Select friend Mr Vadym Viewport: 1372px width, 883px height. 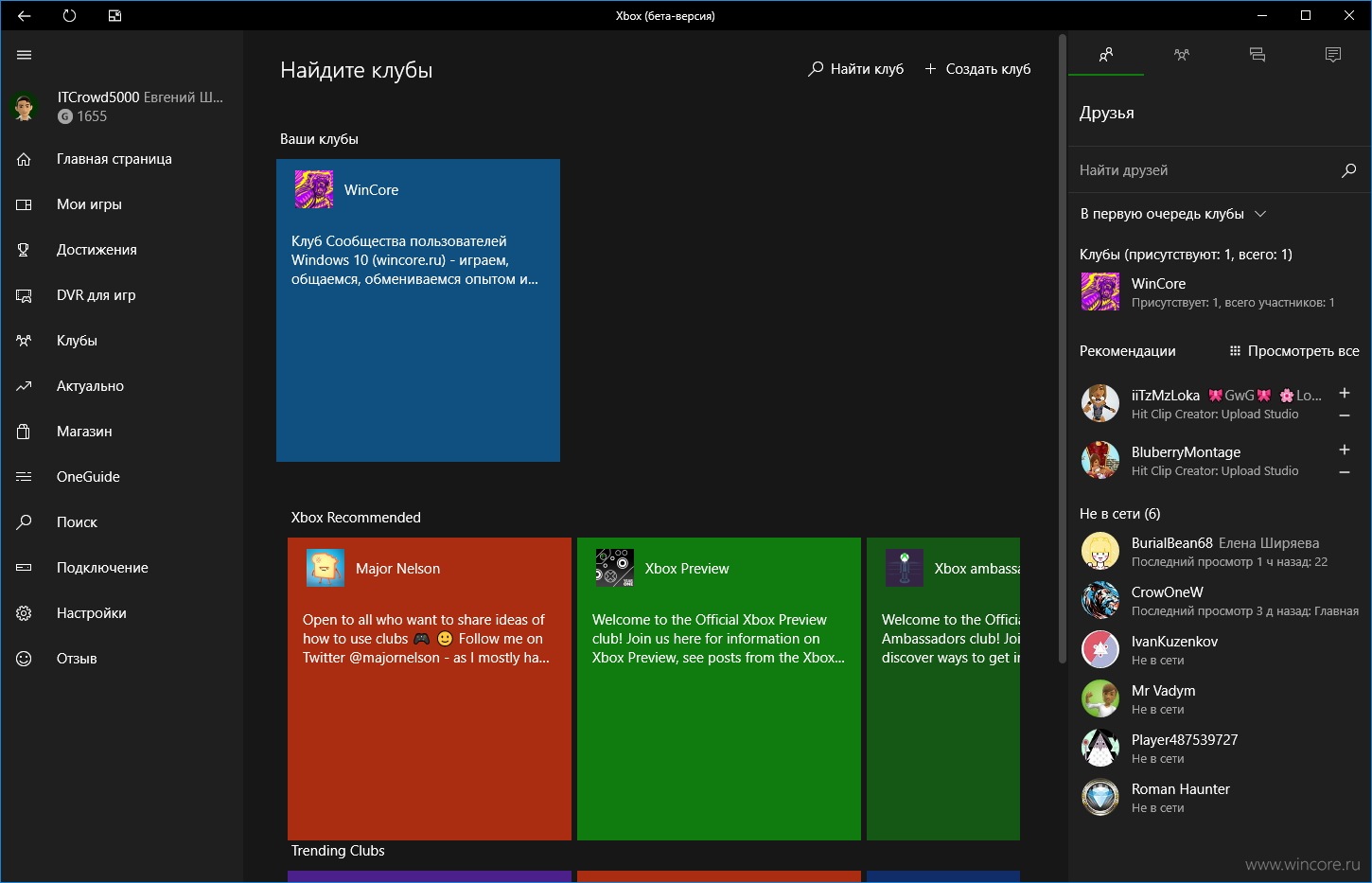click(x=1220, y=699)
